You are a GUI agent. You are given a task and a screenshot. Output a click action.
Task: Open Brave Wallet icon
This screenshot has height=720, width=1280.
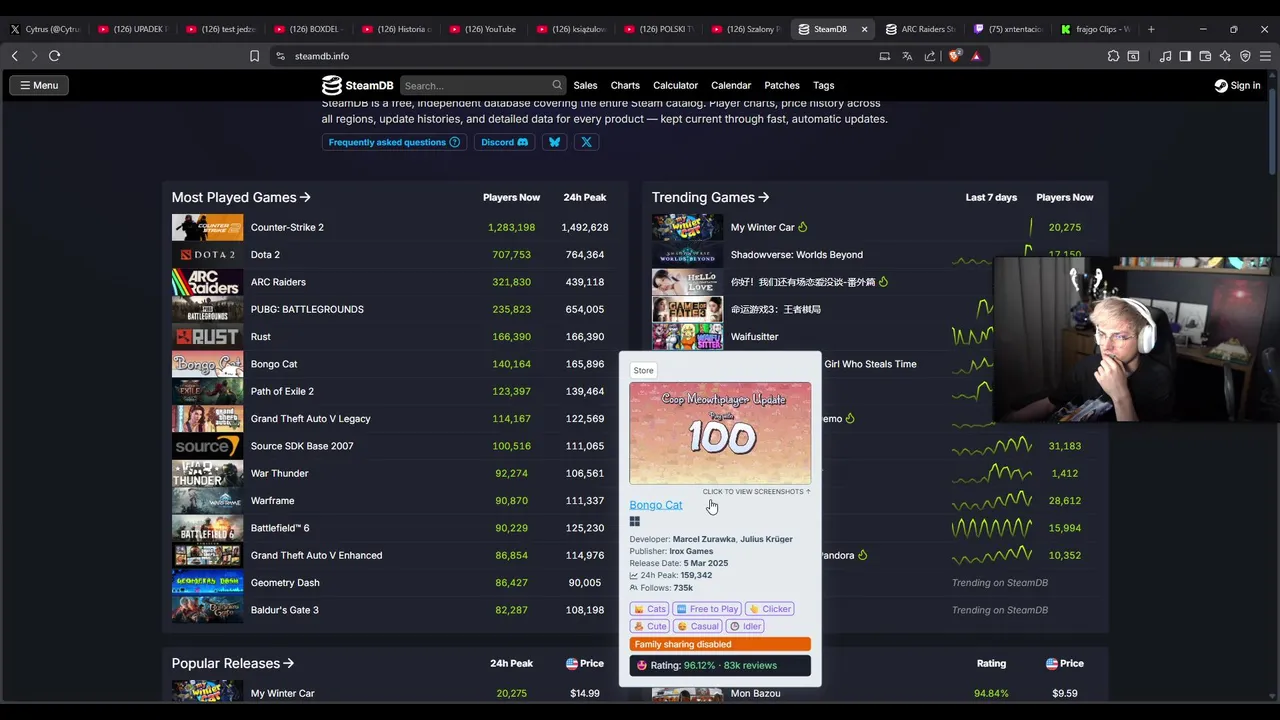point(1205,56)
